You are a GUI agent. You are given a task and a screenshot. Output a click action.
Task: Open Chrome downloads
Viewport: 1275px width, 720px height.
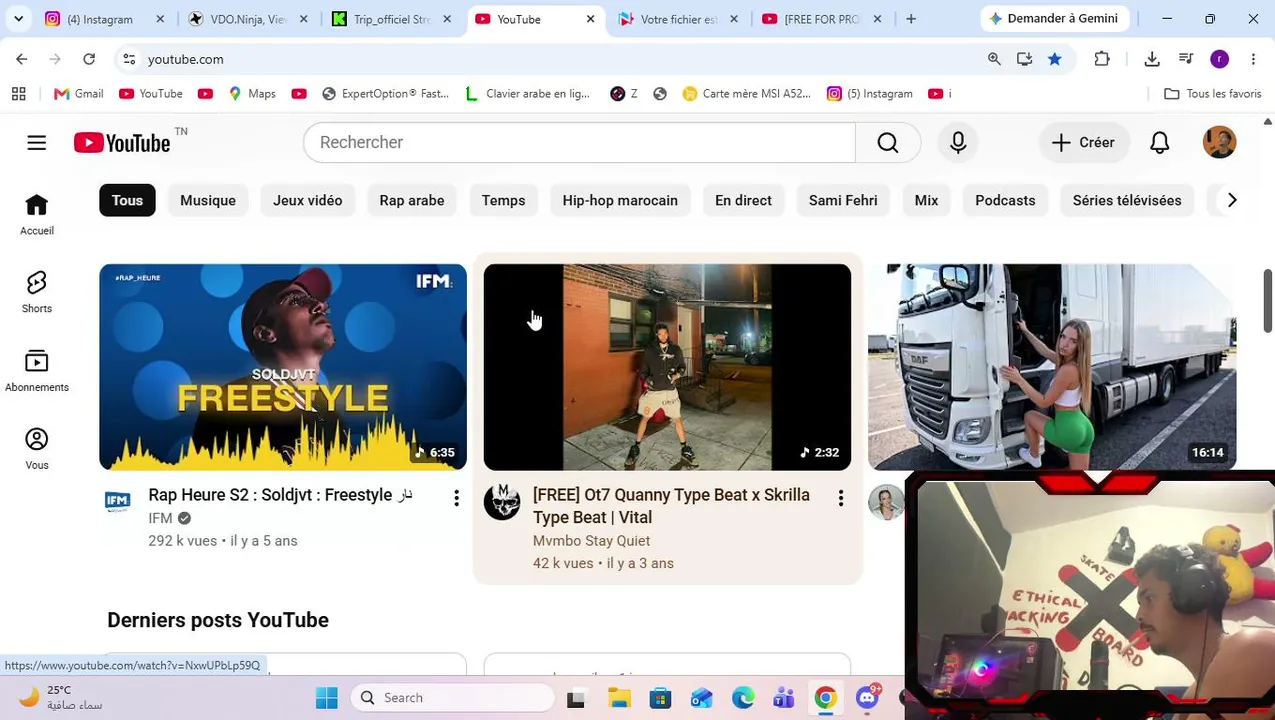(1152, 59)
